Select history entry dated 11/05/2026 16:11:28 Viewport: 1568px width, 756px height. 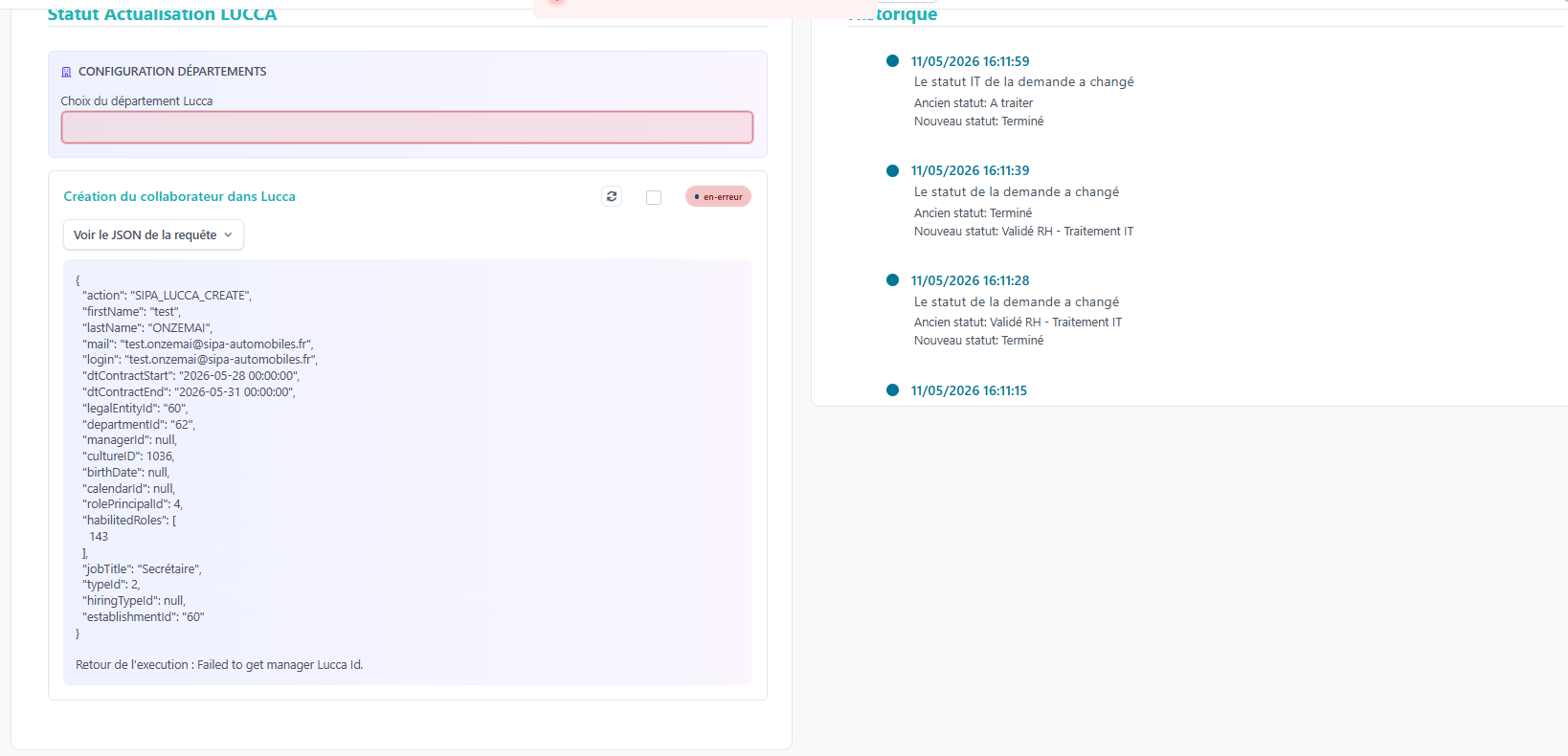point(970,280)
